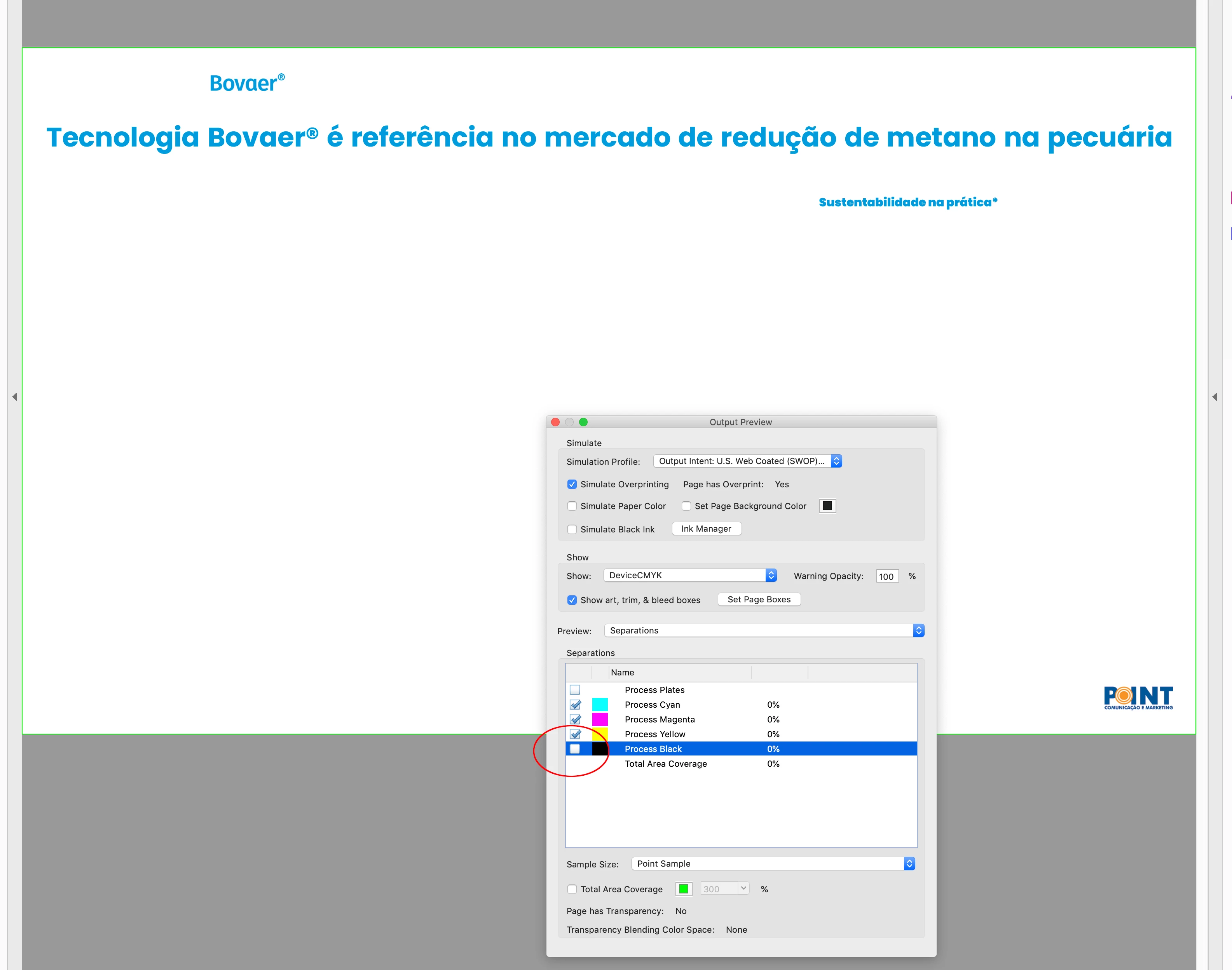
Task: Click the right pane expand arrow
Action: coord(1215,396)
